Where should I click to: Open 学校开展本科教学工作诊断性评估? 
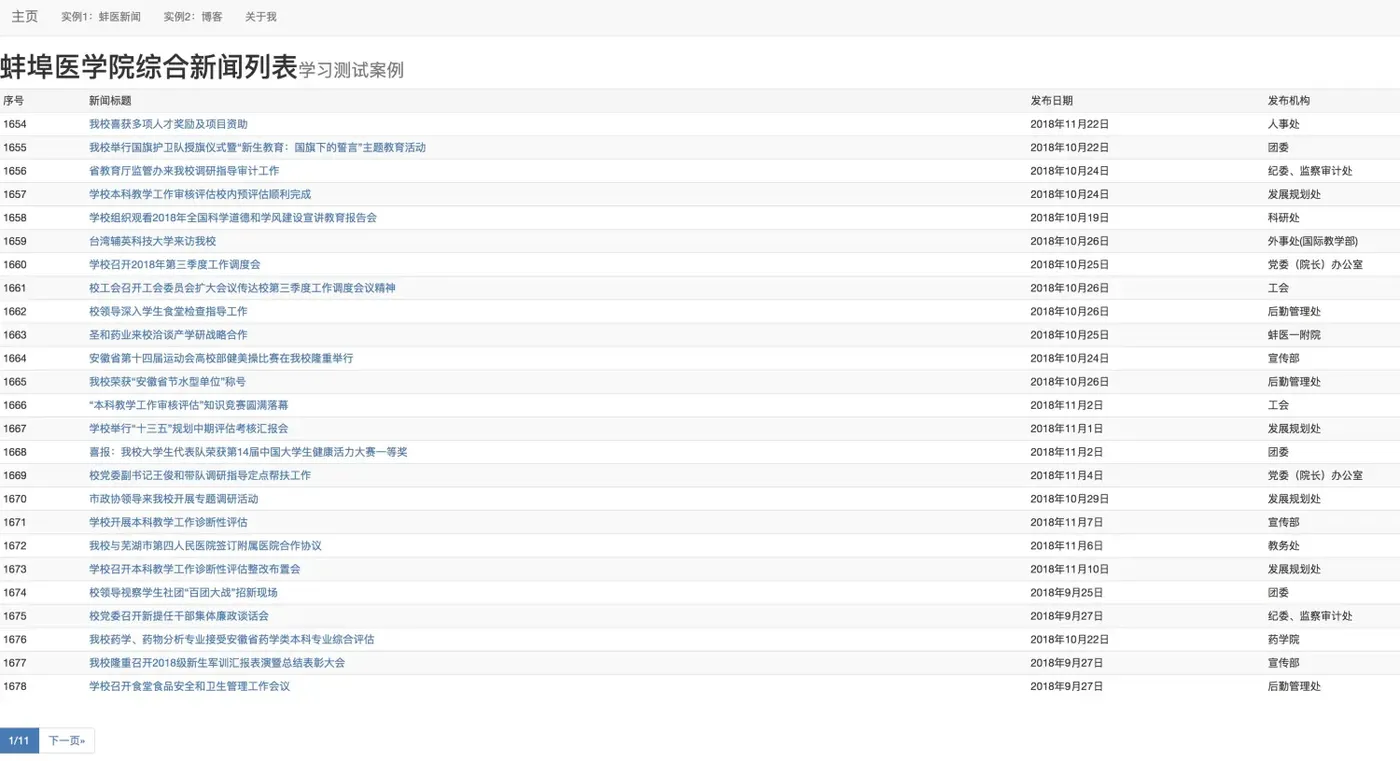coord(168,522)
